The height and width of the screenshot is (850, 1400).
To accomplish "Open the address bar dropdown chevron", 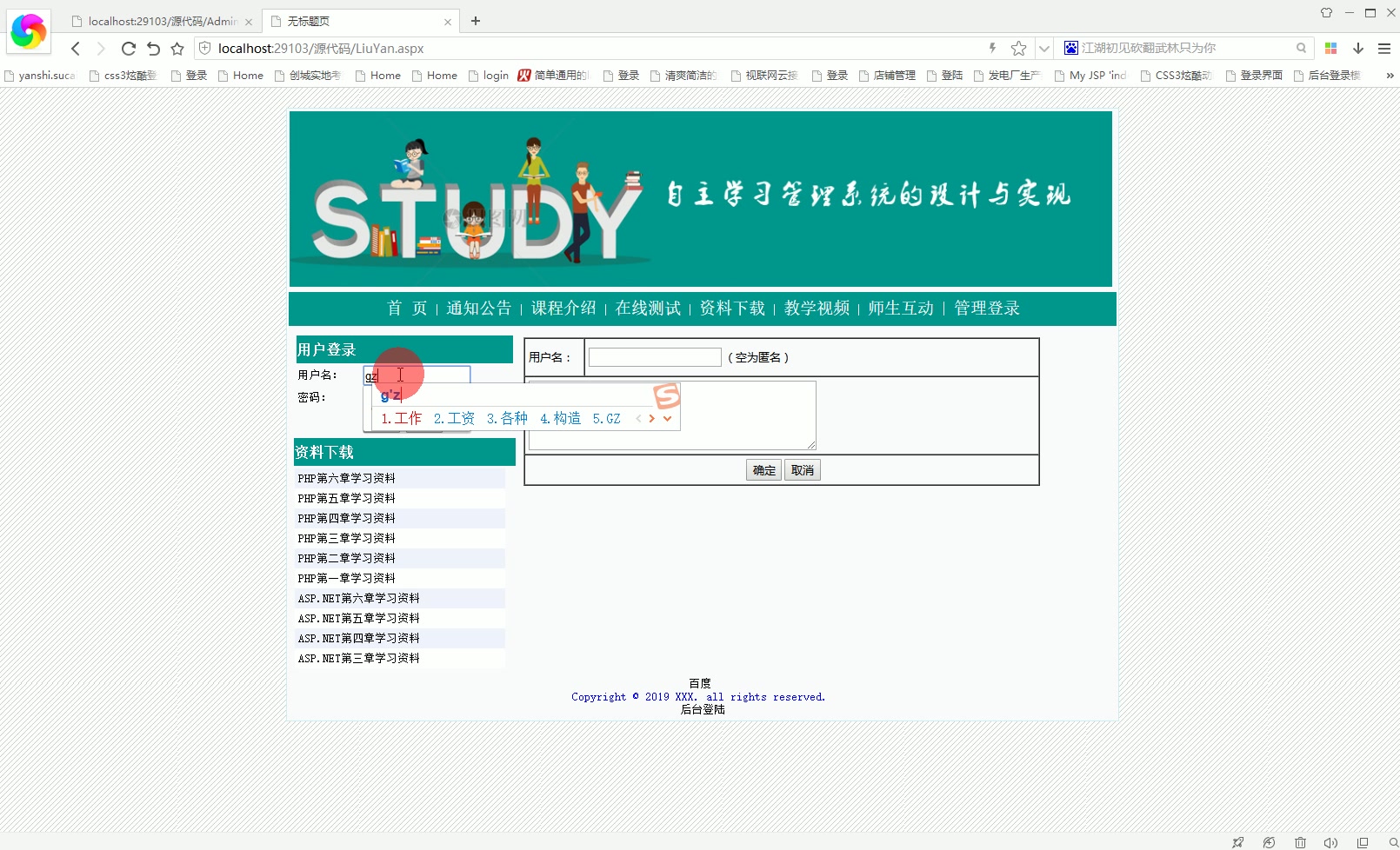I will pyautogui.click(x=1044, y=48).
